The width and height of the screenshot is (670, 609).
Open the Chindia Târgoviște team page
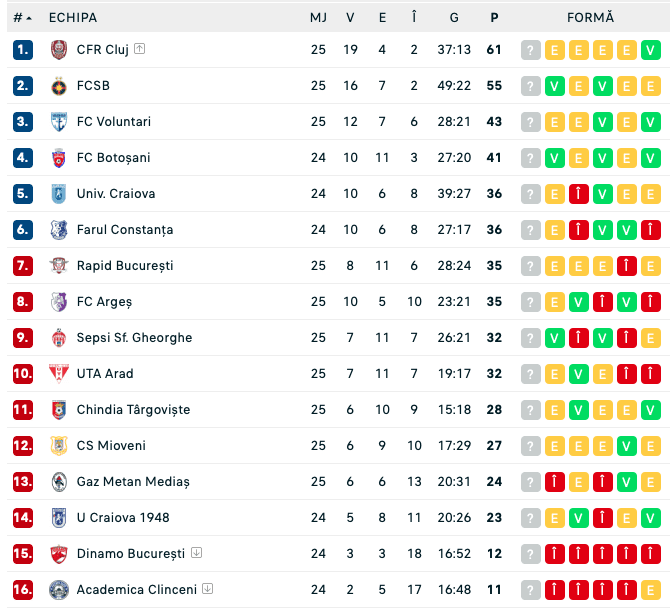(133, 410)
